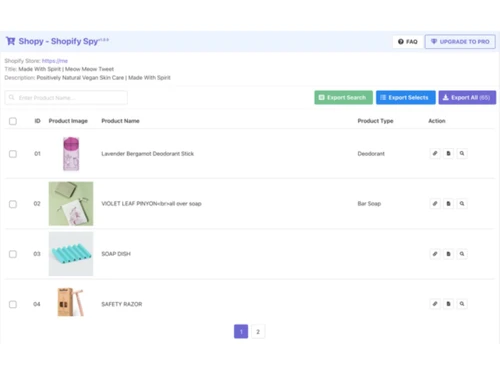Viewport: 500px width, 375px height.
Task: Click the magnifier icon for VIOLET LEAF PINYON soap
Action: click(x=462, y=203)
